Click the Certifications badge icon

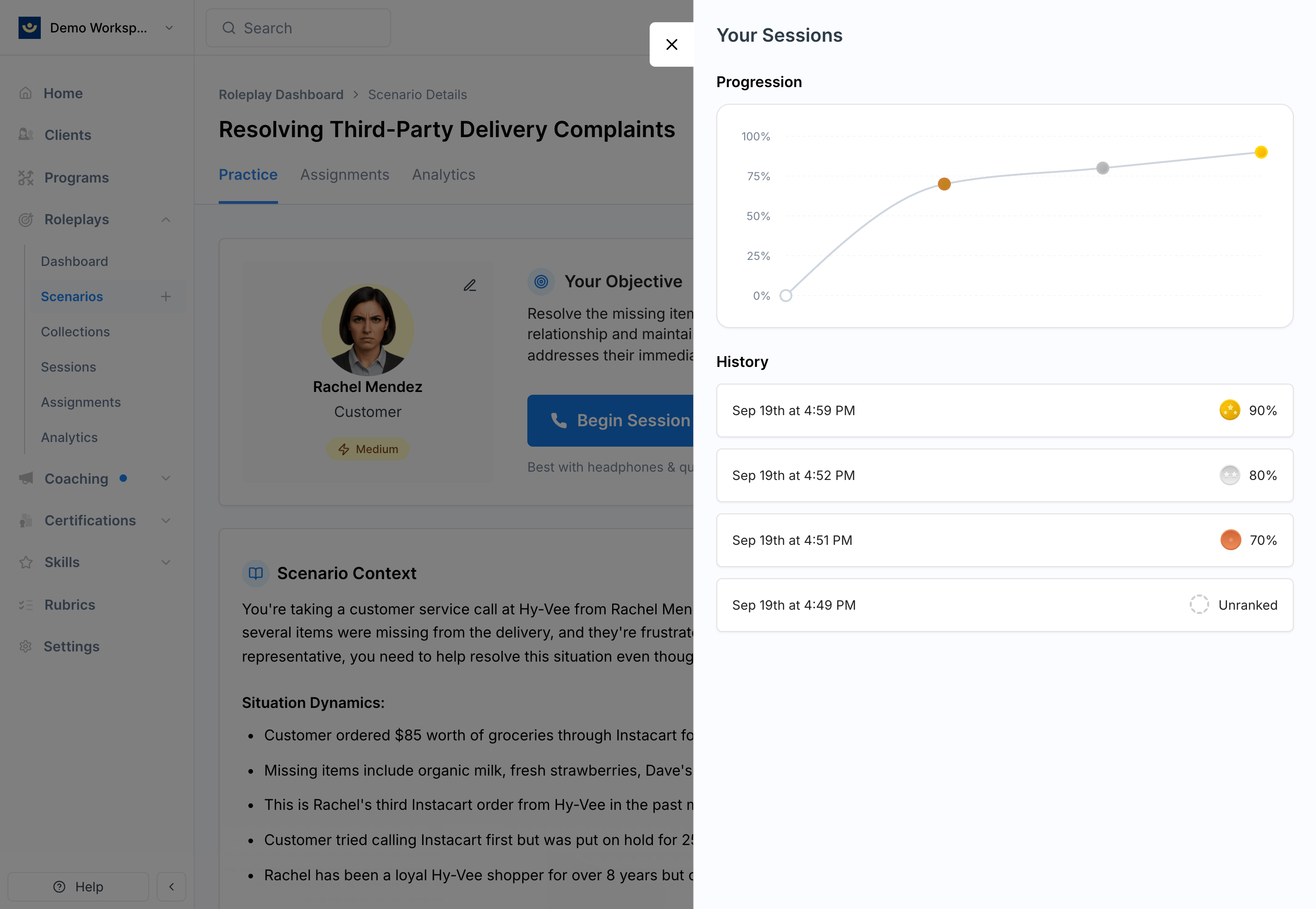(x=25, y=521)
